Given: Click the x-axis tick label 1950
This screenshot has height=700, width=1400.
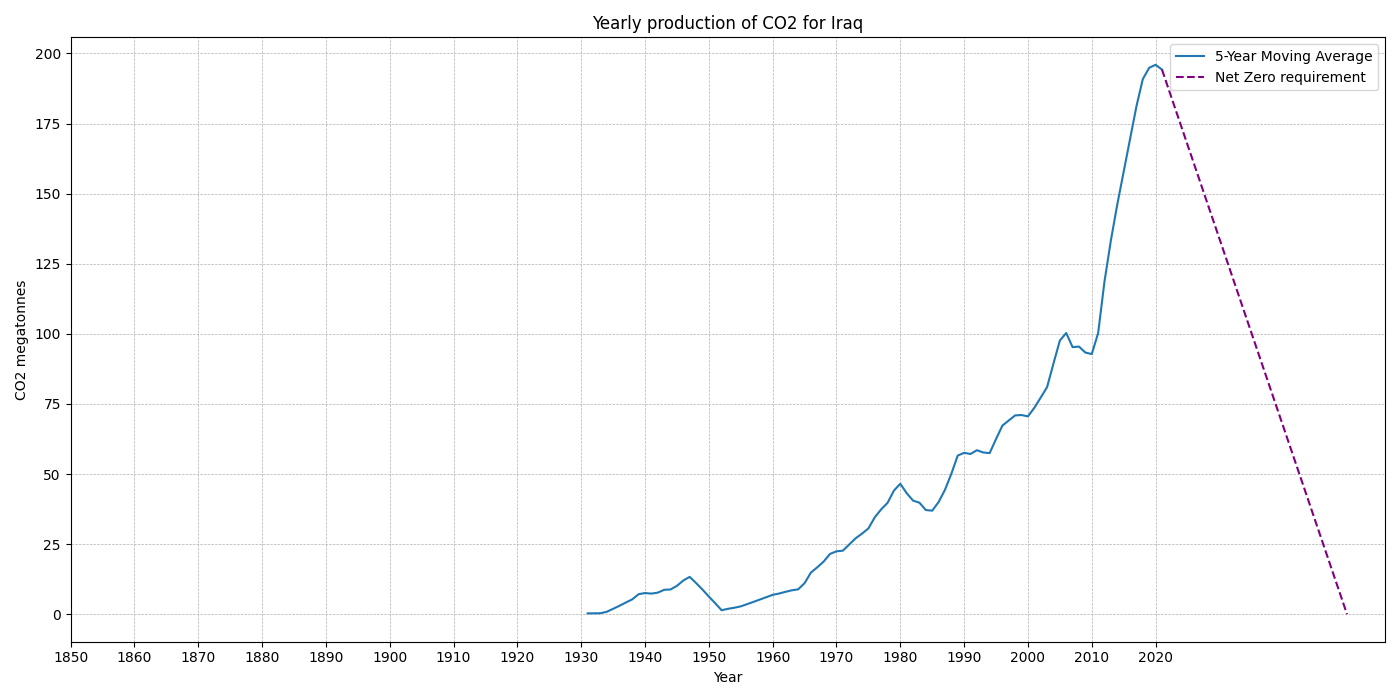Looking at the screenshot, I should (x=709, y=658).
